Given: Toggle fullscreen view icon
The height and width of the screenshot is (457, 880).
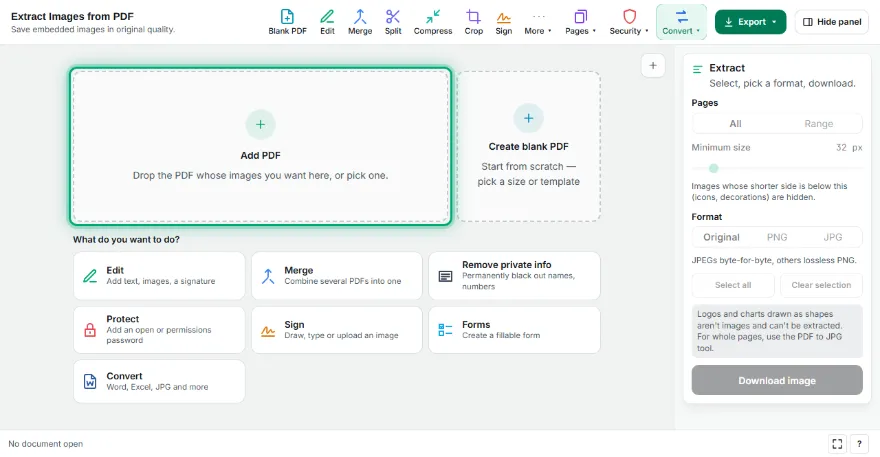Looking at the screenshot, I should [x=837, y=444].
